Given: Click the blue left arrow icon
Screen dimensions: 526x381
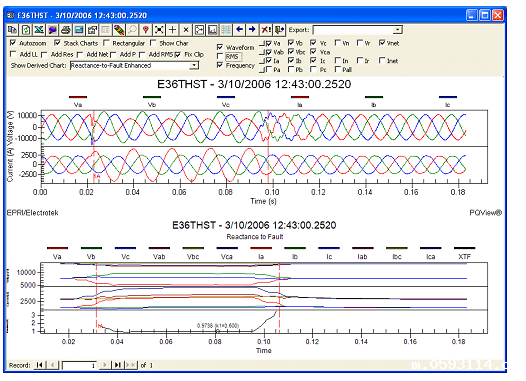Looking at the screenshot, I should click(x=239, y=30).
